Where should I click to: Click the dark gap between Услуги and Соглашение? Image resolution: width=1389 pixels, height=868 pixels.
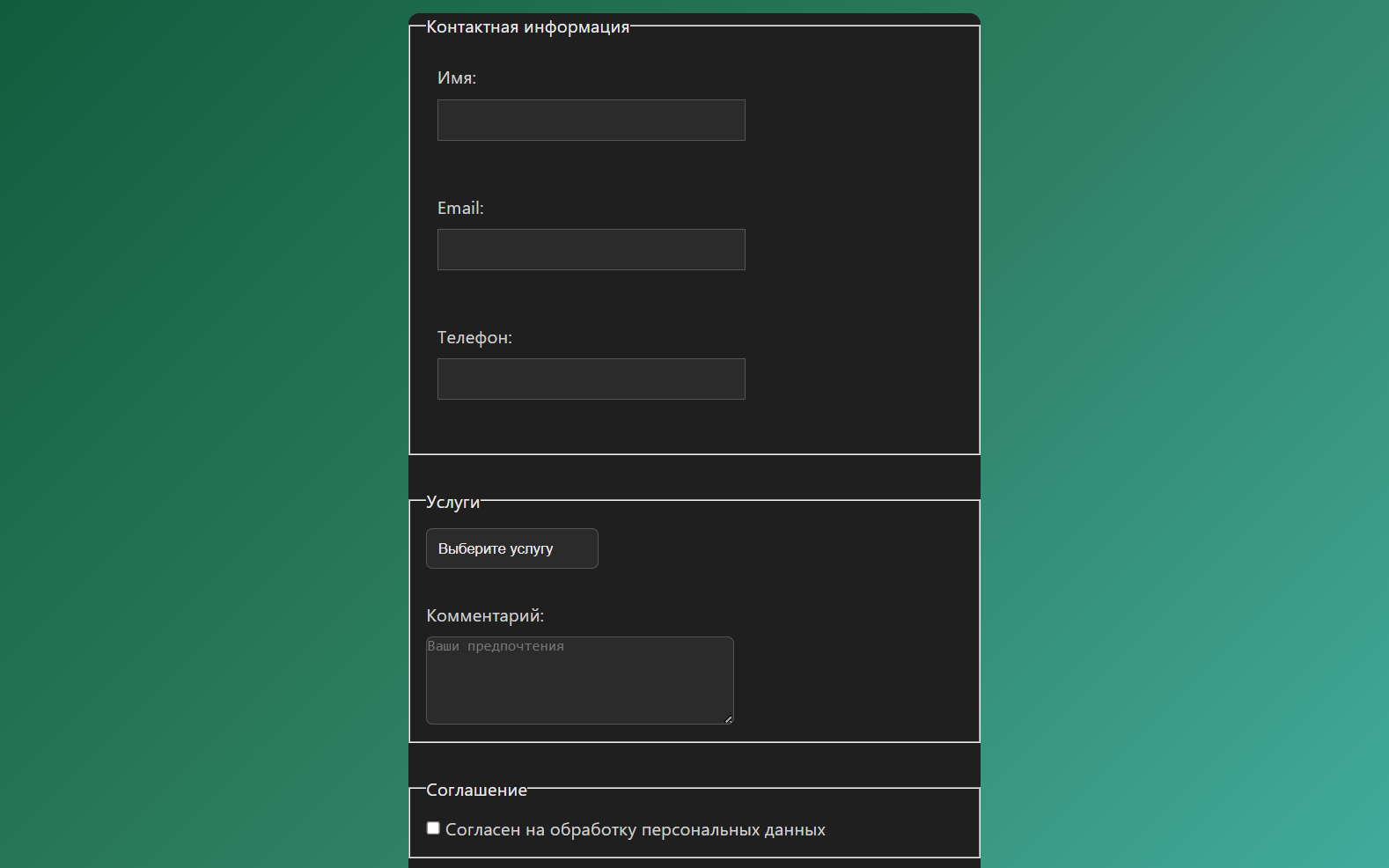pos(694,765)
